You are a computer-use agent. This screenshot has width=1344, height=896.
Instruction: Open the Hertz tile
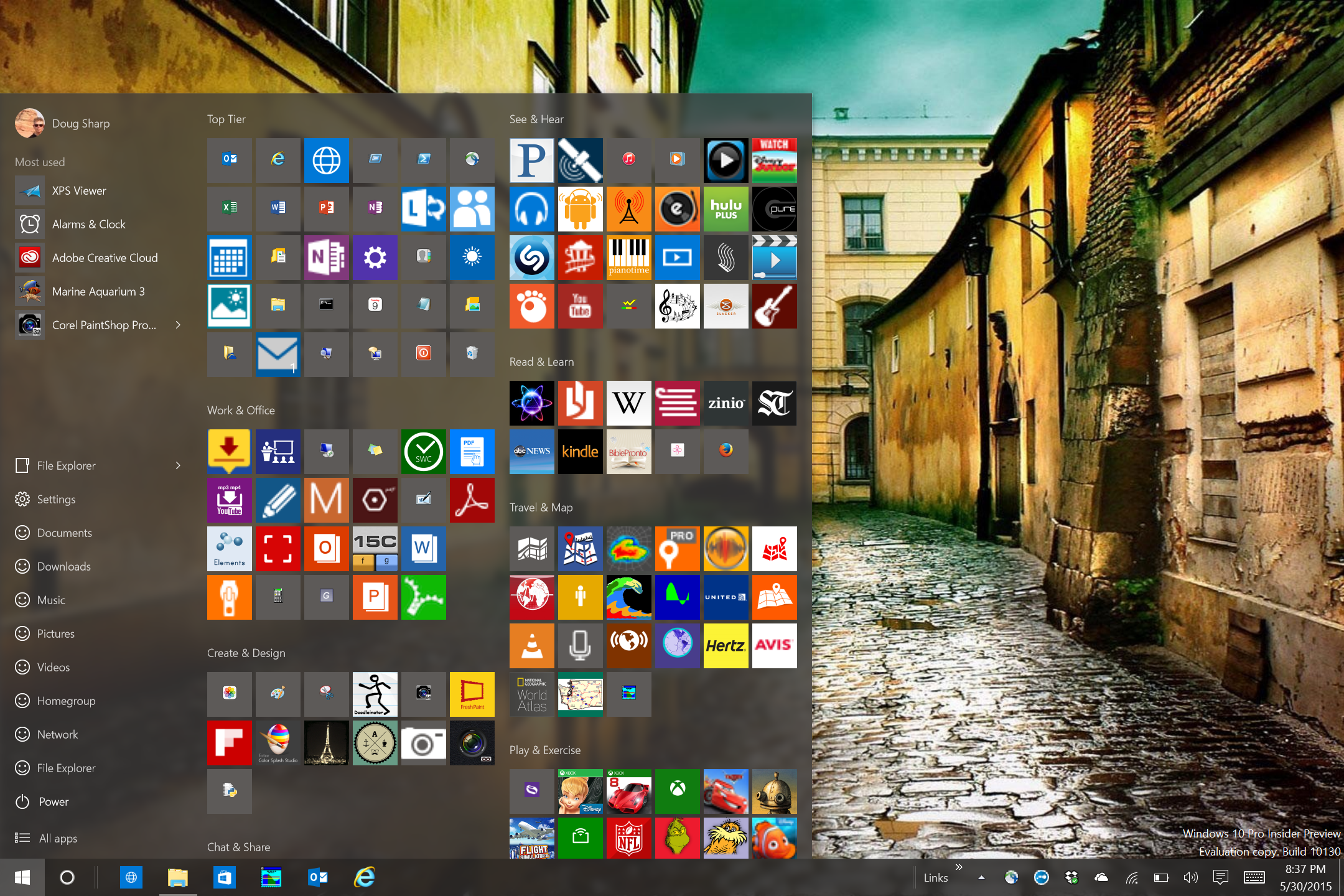(726, 645)
